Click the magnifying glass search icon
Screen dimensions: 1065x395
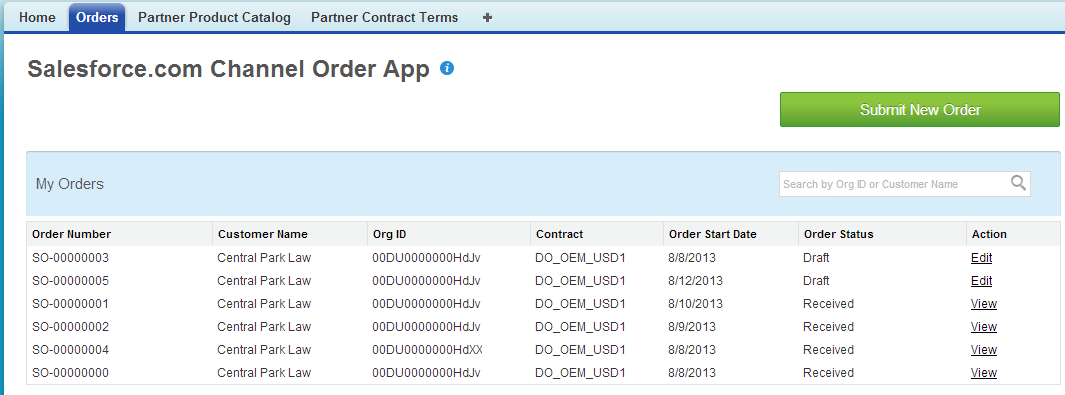1018,183
